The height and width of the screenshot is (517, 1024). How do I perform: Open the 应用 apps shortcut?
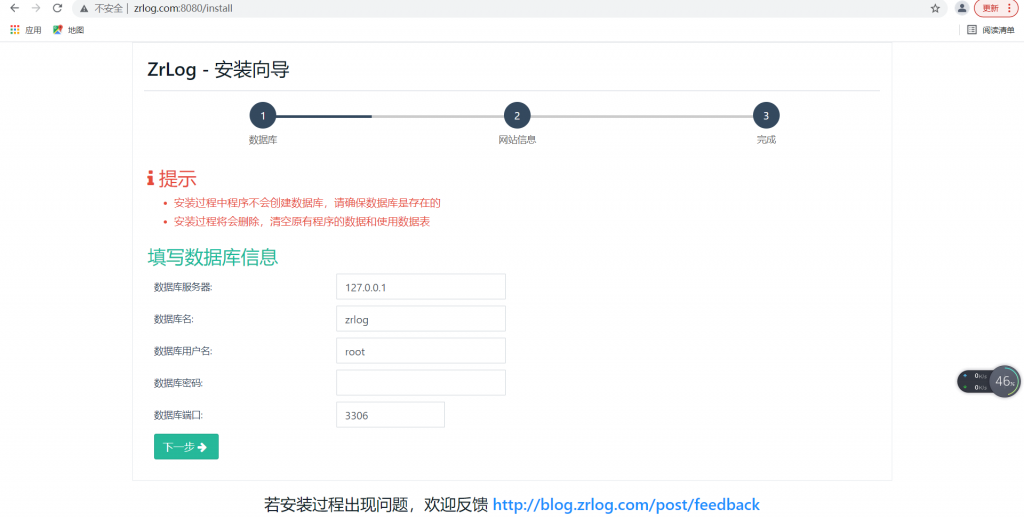coord(26,30)
